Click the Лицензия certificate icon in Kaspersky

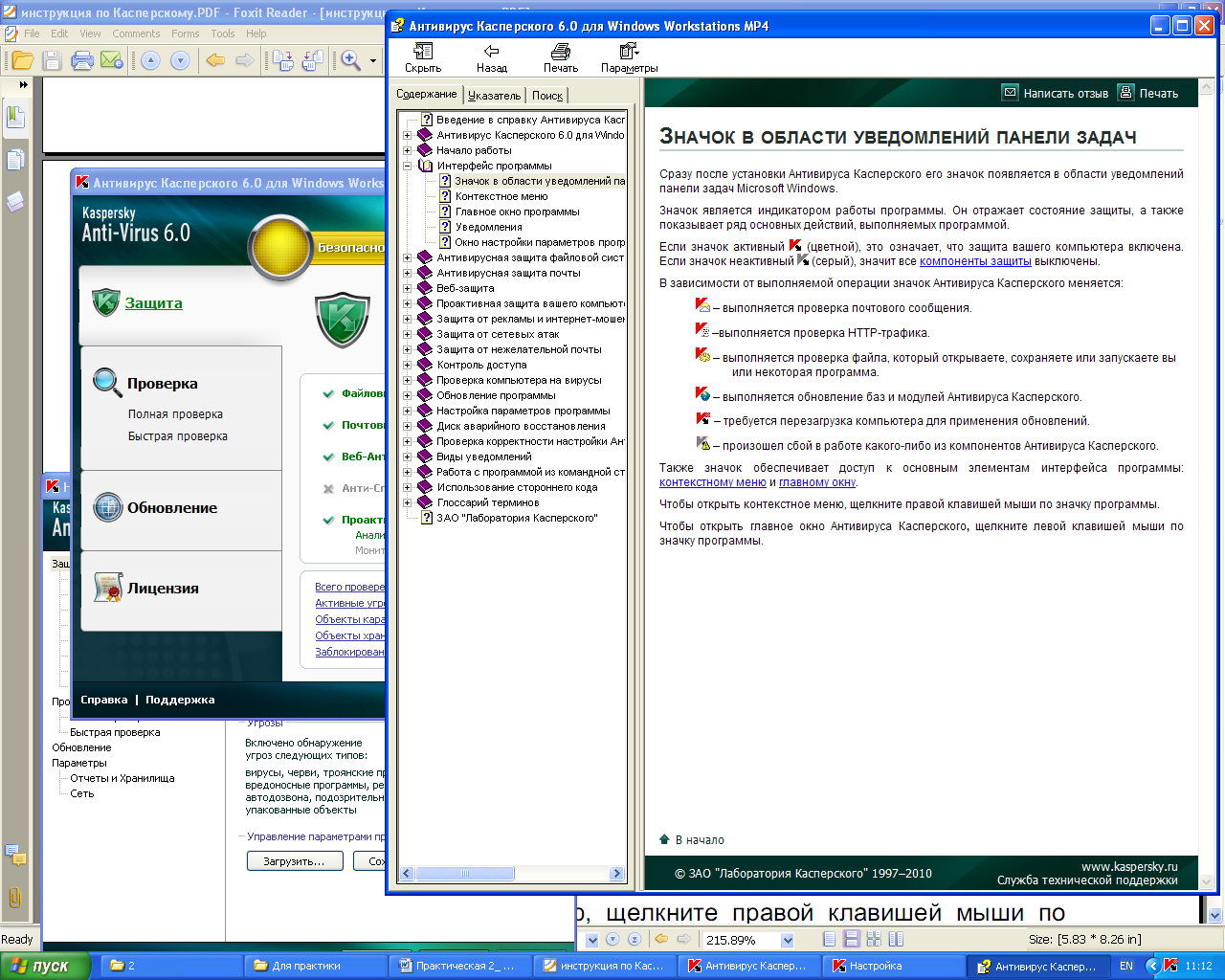[107, 588]
